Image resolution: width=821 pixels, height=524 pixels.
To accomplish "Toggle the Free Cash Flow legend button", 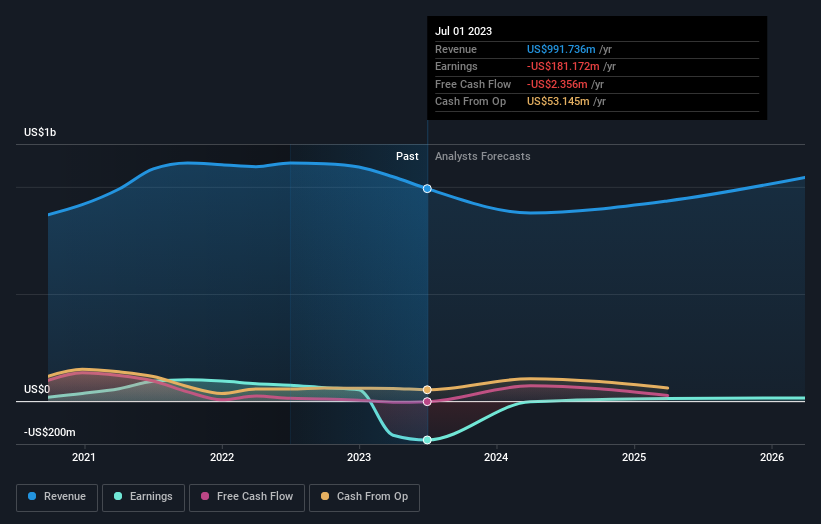I will pos(247,497).
